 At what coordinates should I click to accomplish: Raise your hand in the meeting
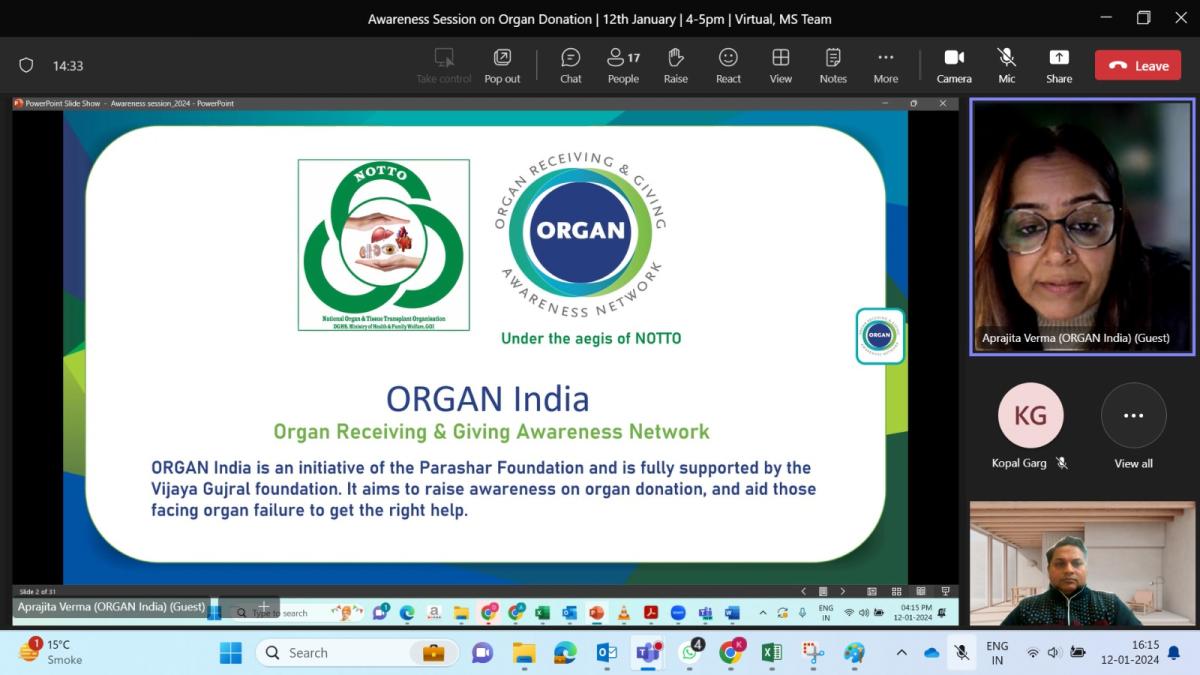click(x=676, y=65)
